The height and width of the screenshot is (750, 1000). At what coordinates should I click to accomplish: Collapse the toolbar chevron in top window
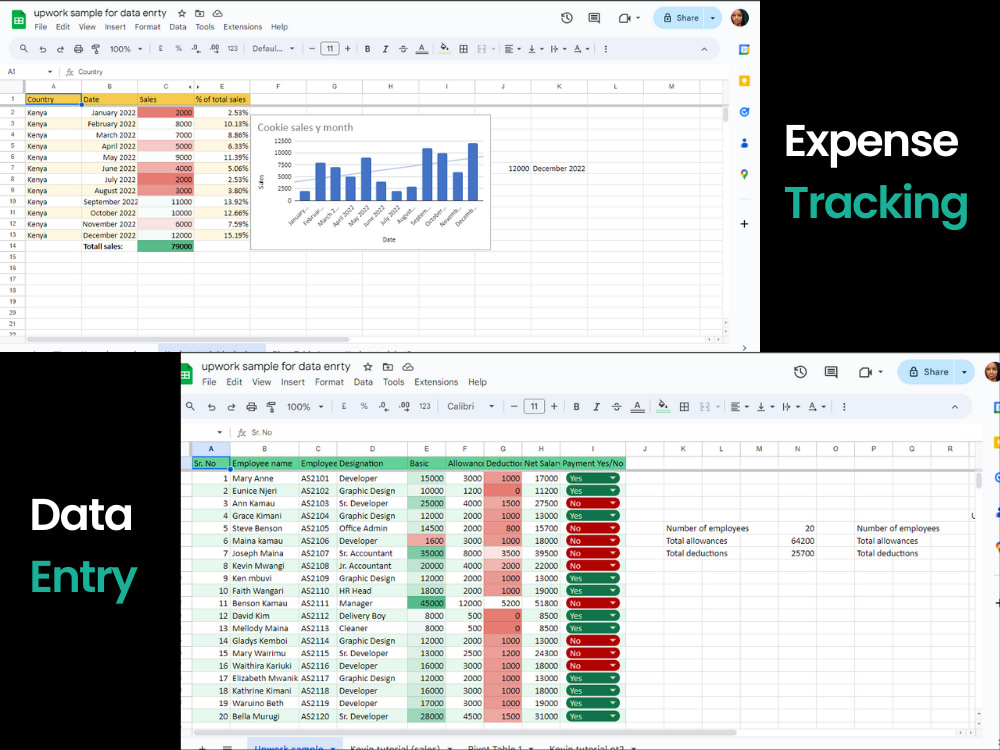pyautogui.click(x=704, y=48)
